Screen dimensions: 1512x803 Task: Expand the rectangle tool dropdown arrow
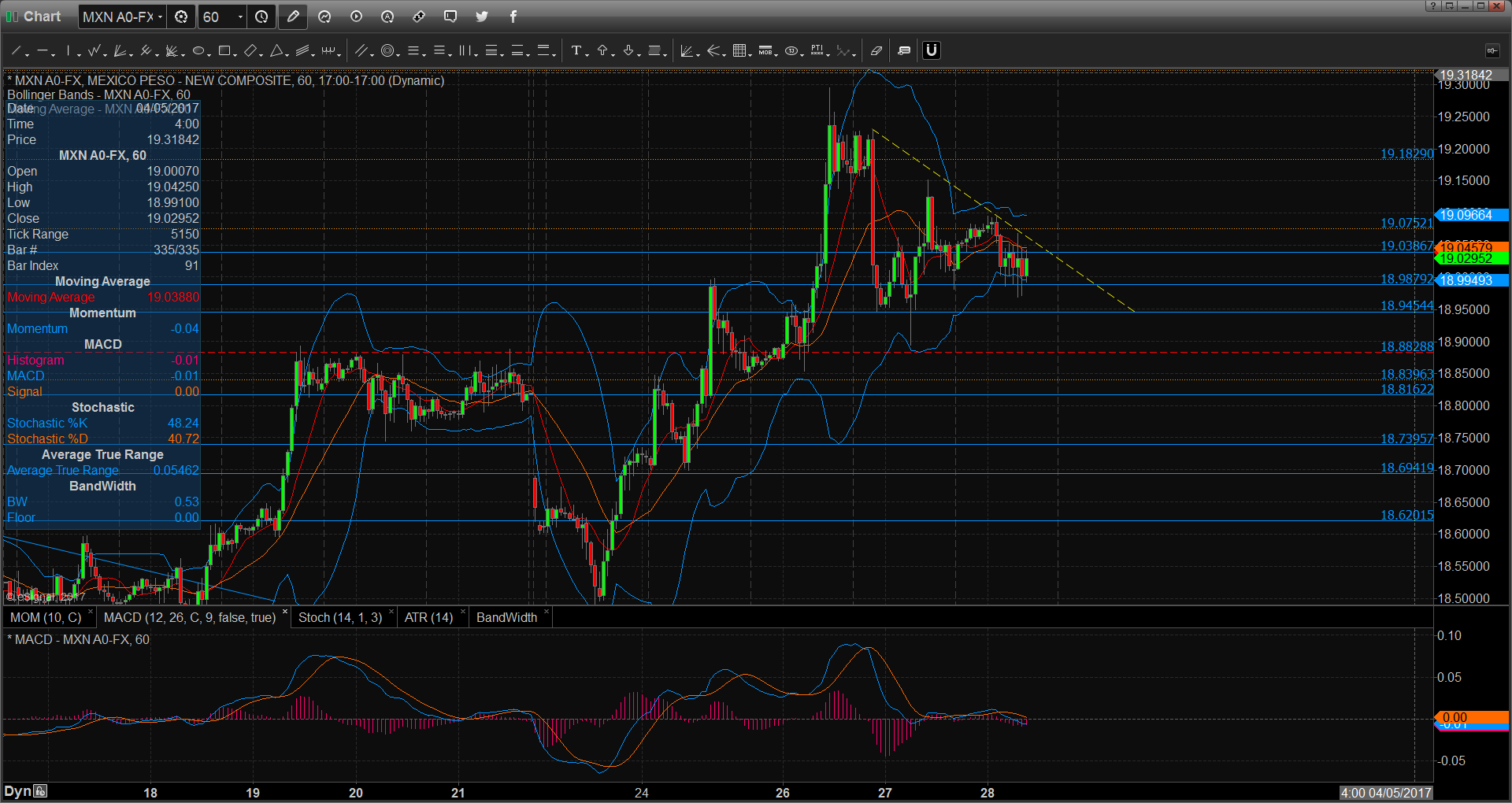tap(235, 54)
